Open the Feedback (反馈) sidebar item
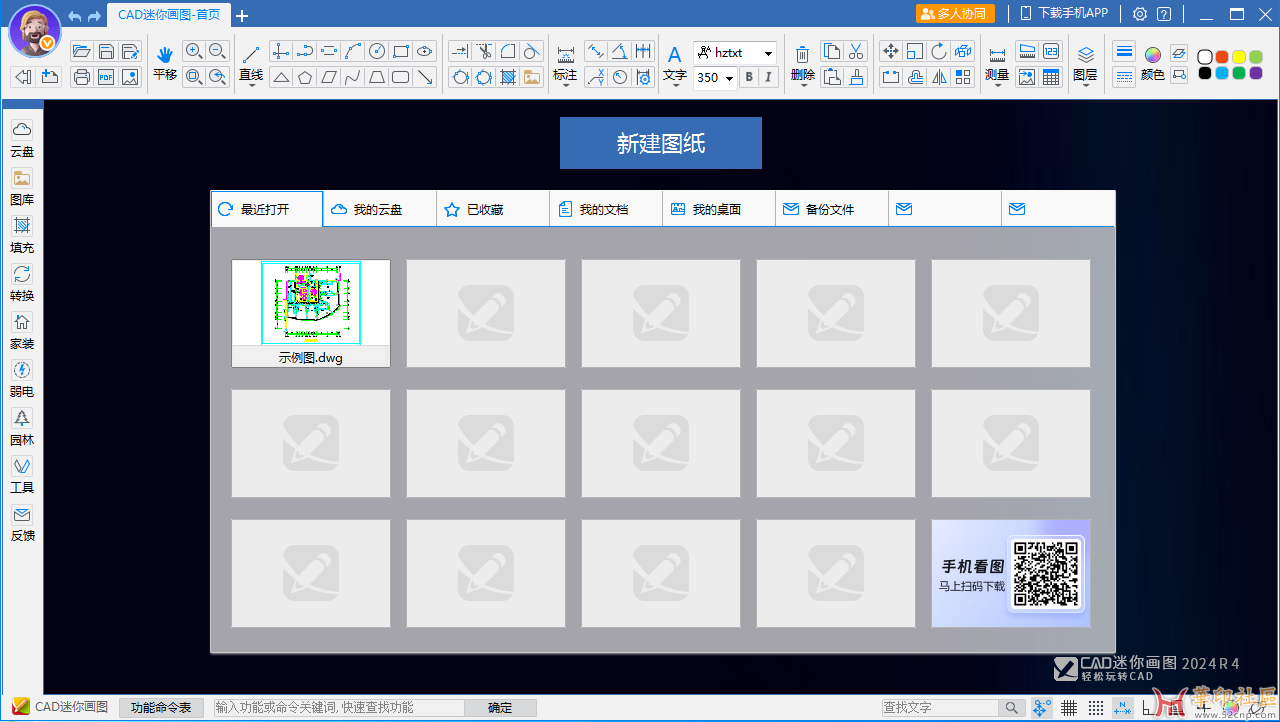The image size is (1280, 722). point(22,523)
